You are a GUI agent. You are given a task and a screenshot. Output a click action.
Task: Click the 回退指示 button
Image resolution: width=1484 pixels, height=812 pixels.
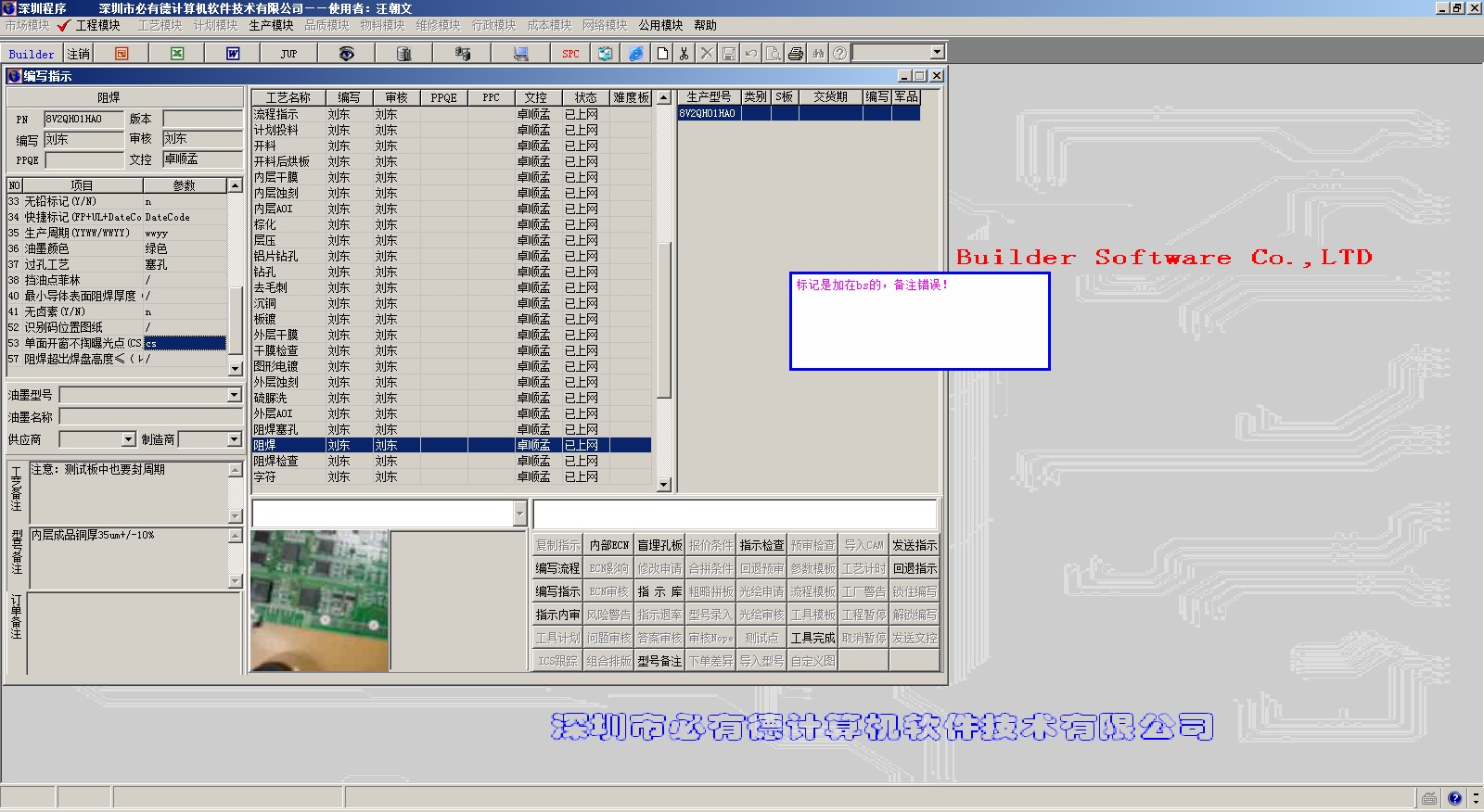tap(915, 568)
